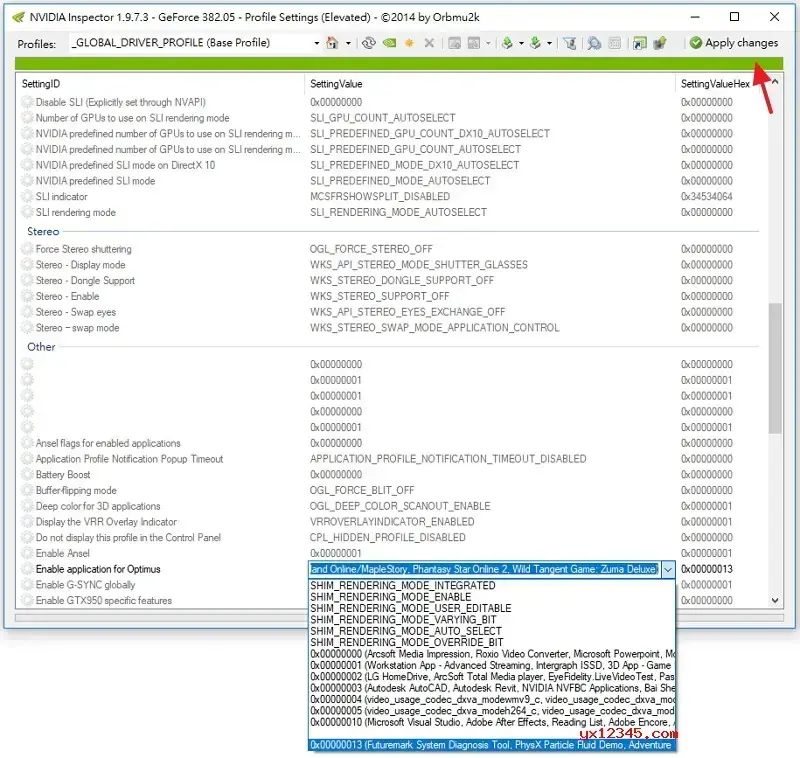The image size is (800, 758).
Task: Open the Profiles combo box dropdown arrow
Action: point(316,43)
